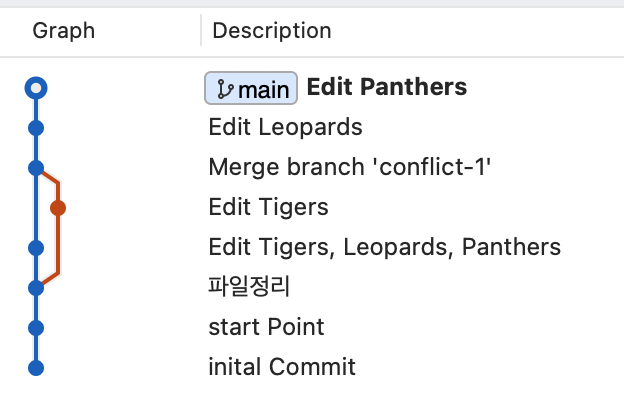Screen dimensions: 624x418
Task: Select the Edit Tigers commit
Action: coord(269,207)
